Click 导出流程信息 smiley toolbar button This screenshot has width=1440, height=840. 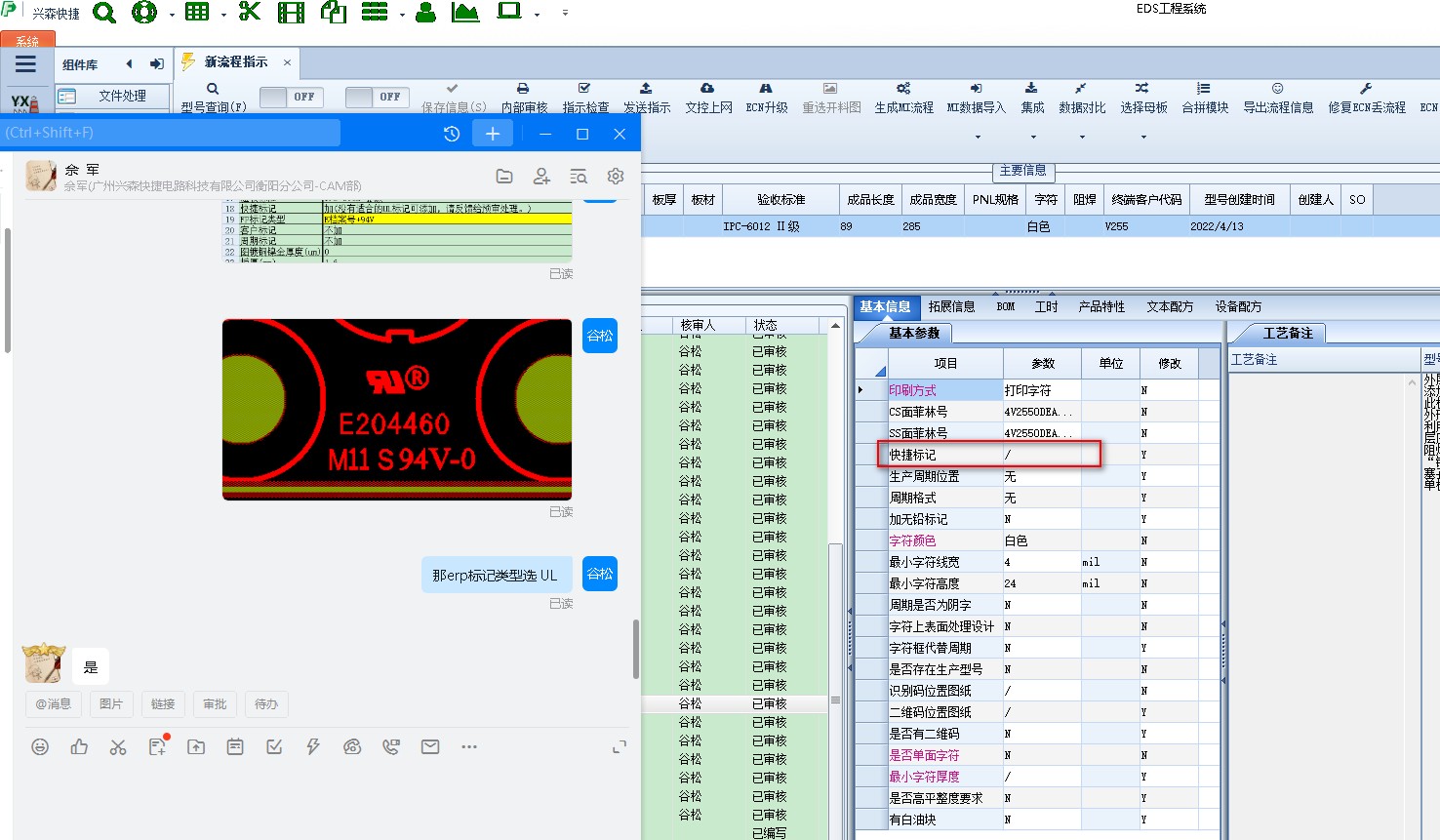pyautogui.click(x=1278, y=99)
